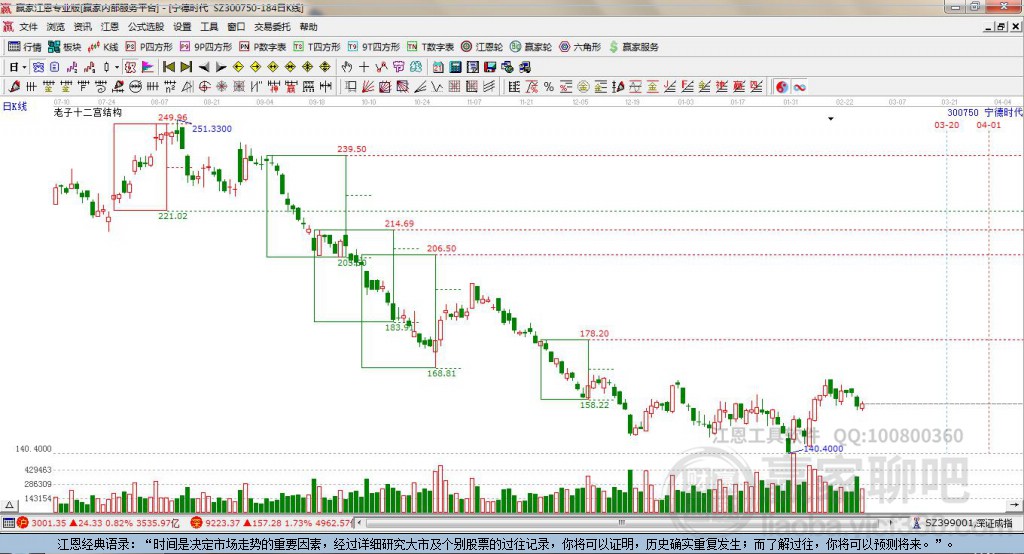Click the yin-yang taiji icon
Screen dimensions: 1024x554
[782, 86]
